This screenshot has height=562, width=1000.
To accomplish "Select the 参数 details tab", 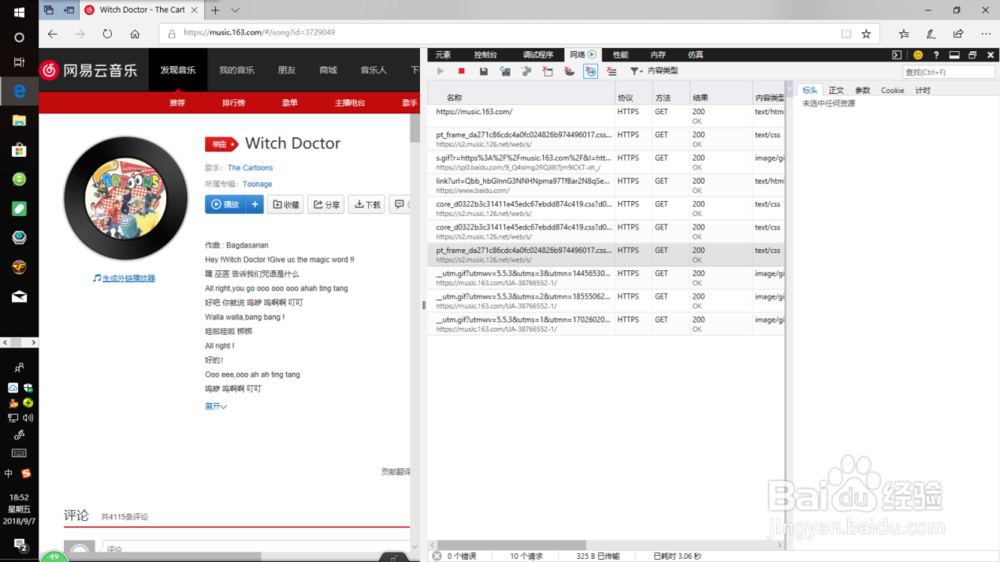I will pyautogui.click(x=862, y=91).
